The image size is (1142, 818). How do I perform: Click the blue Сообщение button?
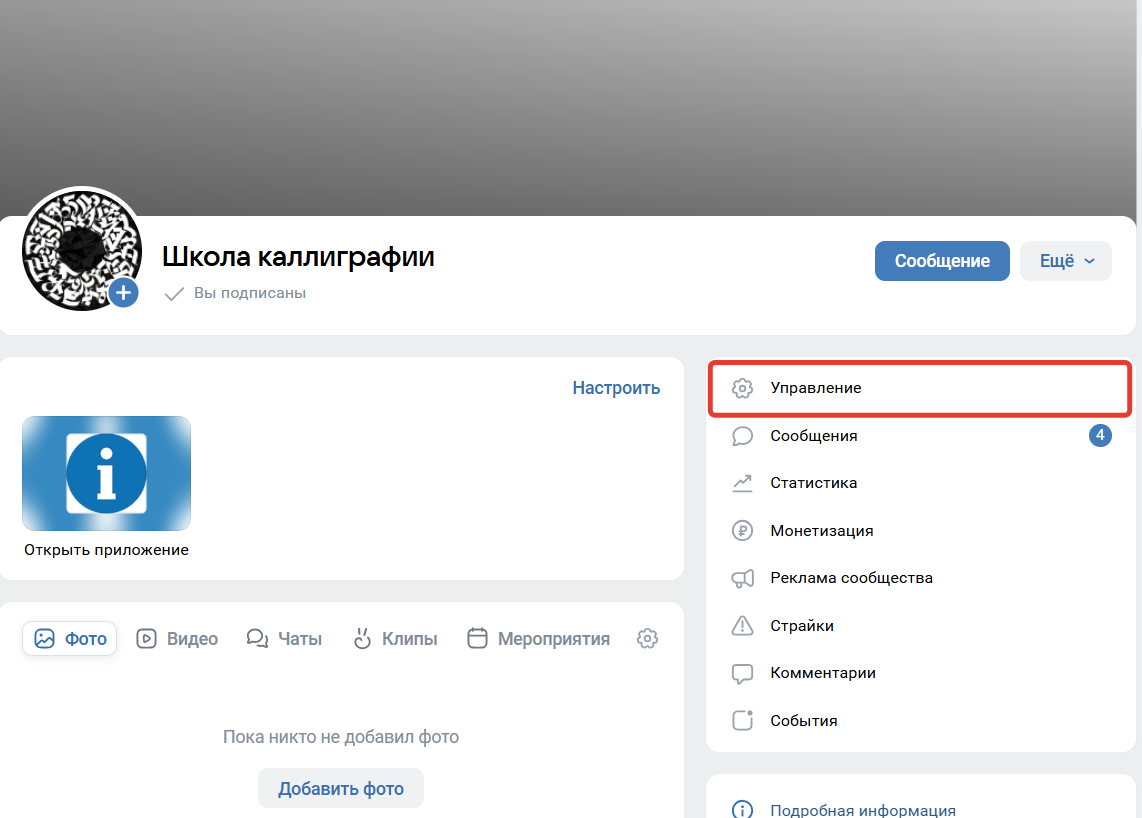pyautogui.click(x=941, y=260)
